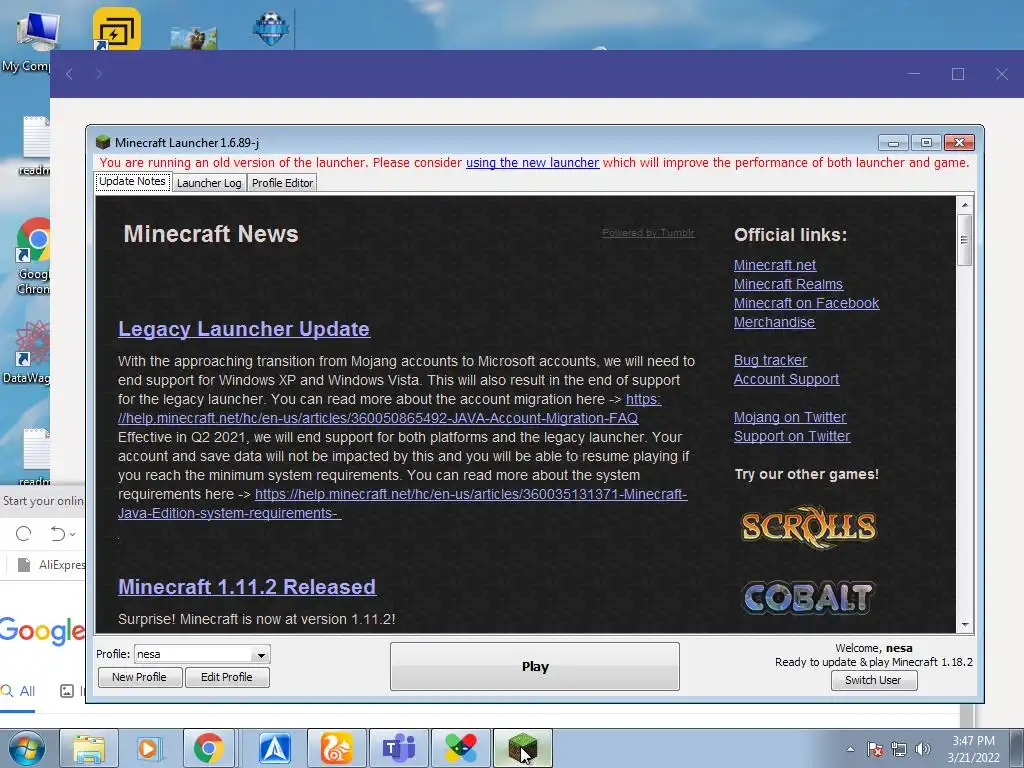Switch to Update Notes tab
The image size is (1024, 768).
pyautogui.click(x=133, y=182)
